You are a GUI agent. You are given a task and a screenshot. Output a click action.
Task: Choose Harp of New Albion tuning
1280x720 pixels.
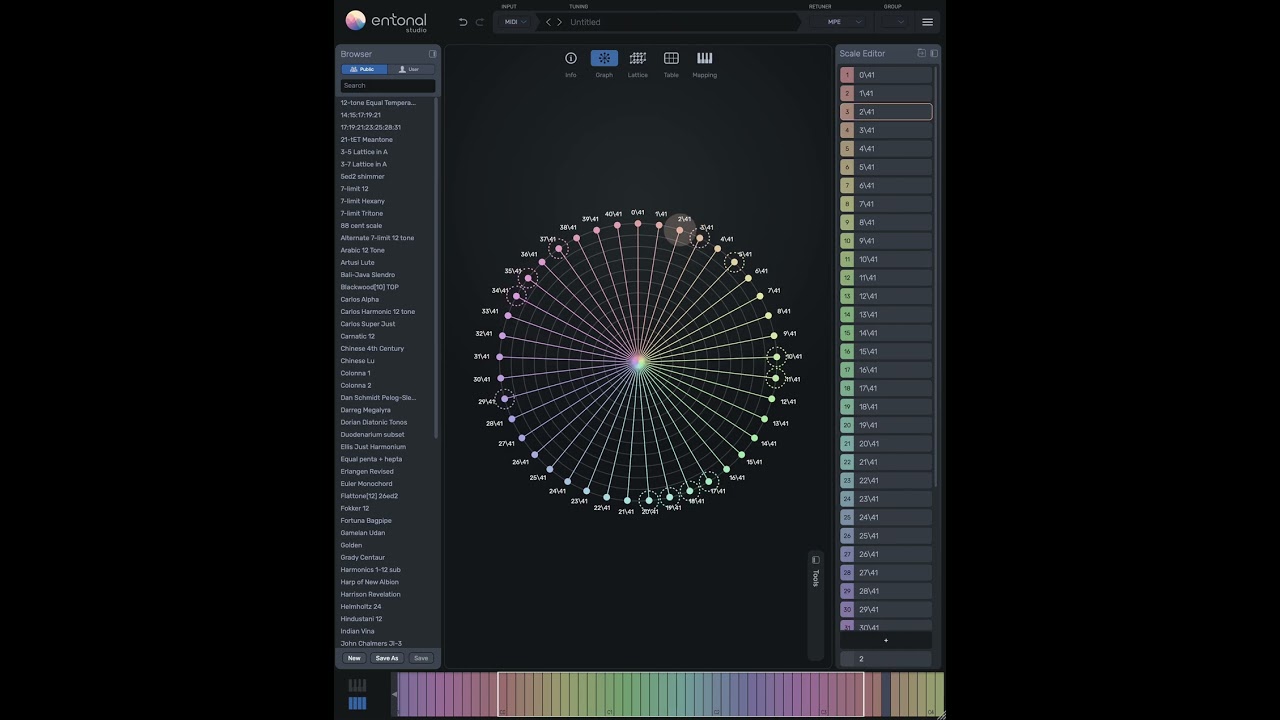coord(369,582)
